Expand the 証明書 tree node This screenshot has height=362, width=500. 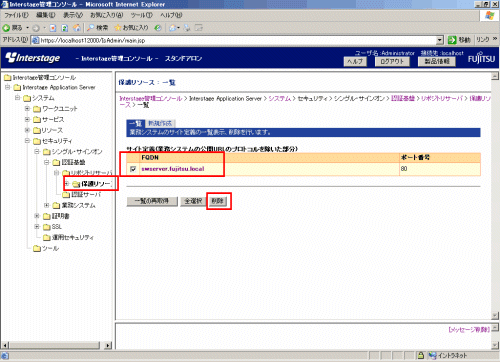pos(37,216)
